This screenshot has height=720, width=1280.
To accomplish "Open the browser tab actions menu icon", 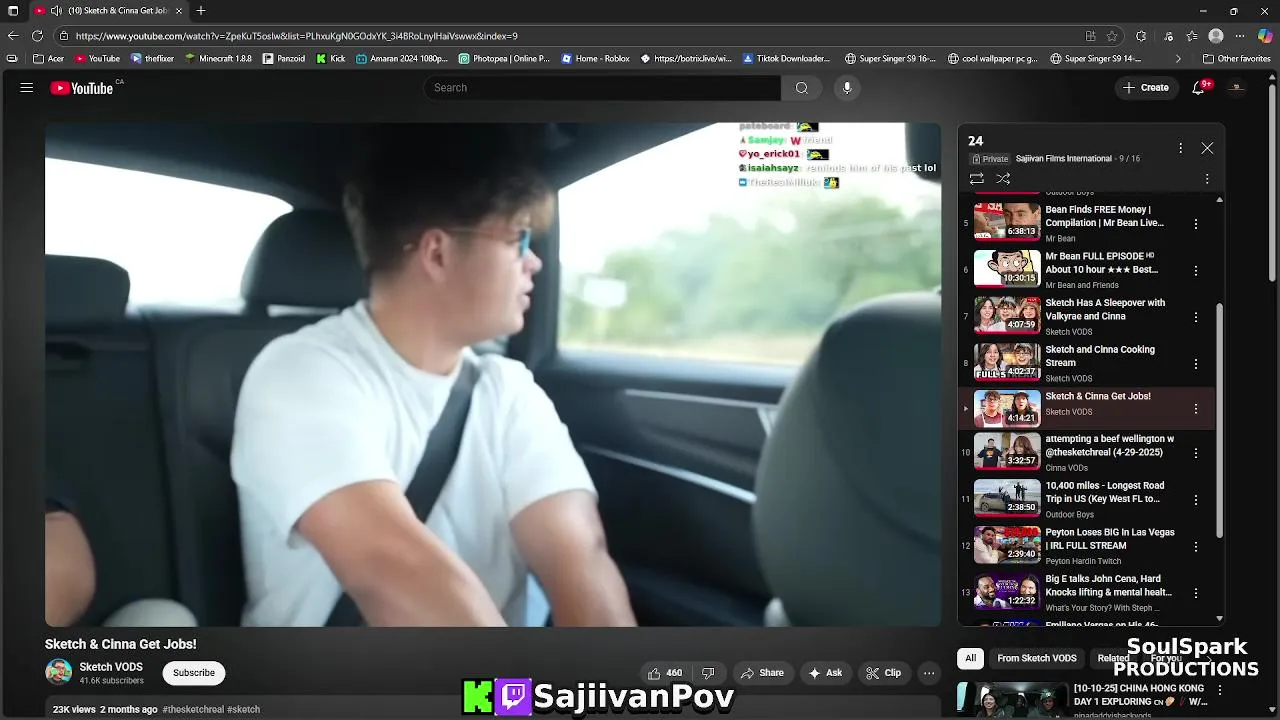I will 13,11.
